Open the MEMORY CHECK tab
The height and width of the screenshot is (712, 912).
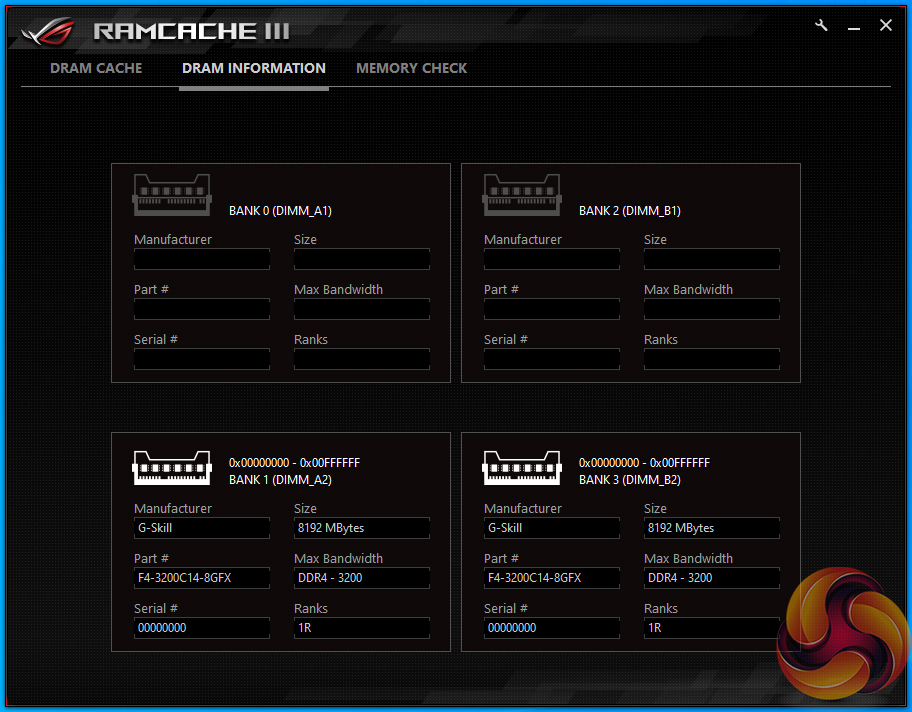(x=411, y=68)
